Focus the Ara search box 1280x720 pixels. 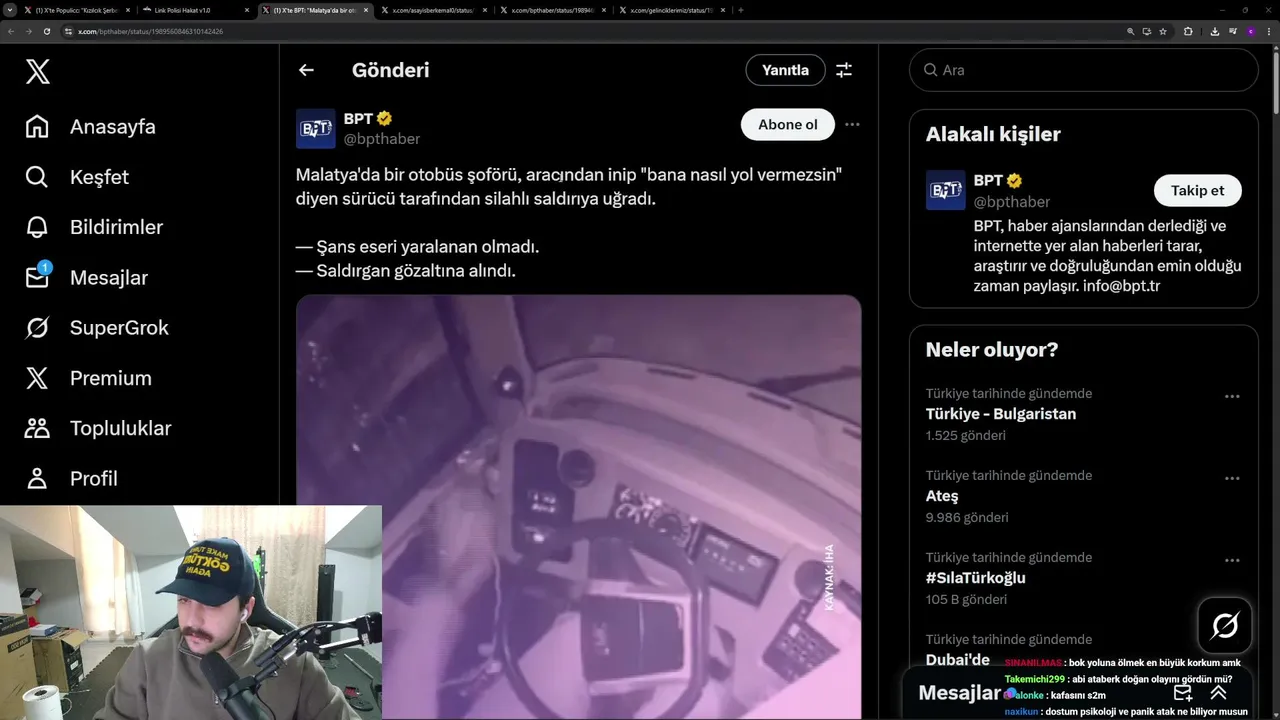tap(1083, 70)
